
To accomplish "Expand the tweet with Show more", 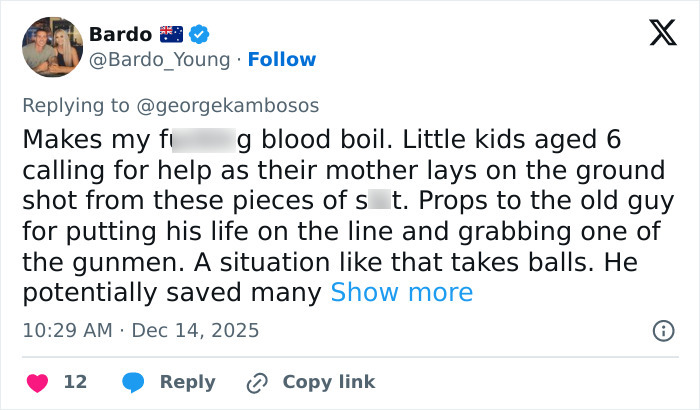I will pos(401,293).
